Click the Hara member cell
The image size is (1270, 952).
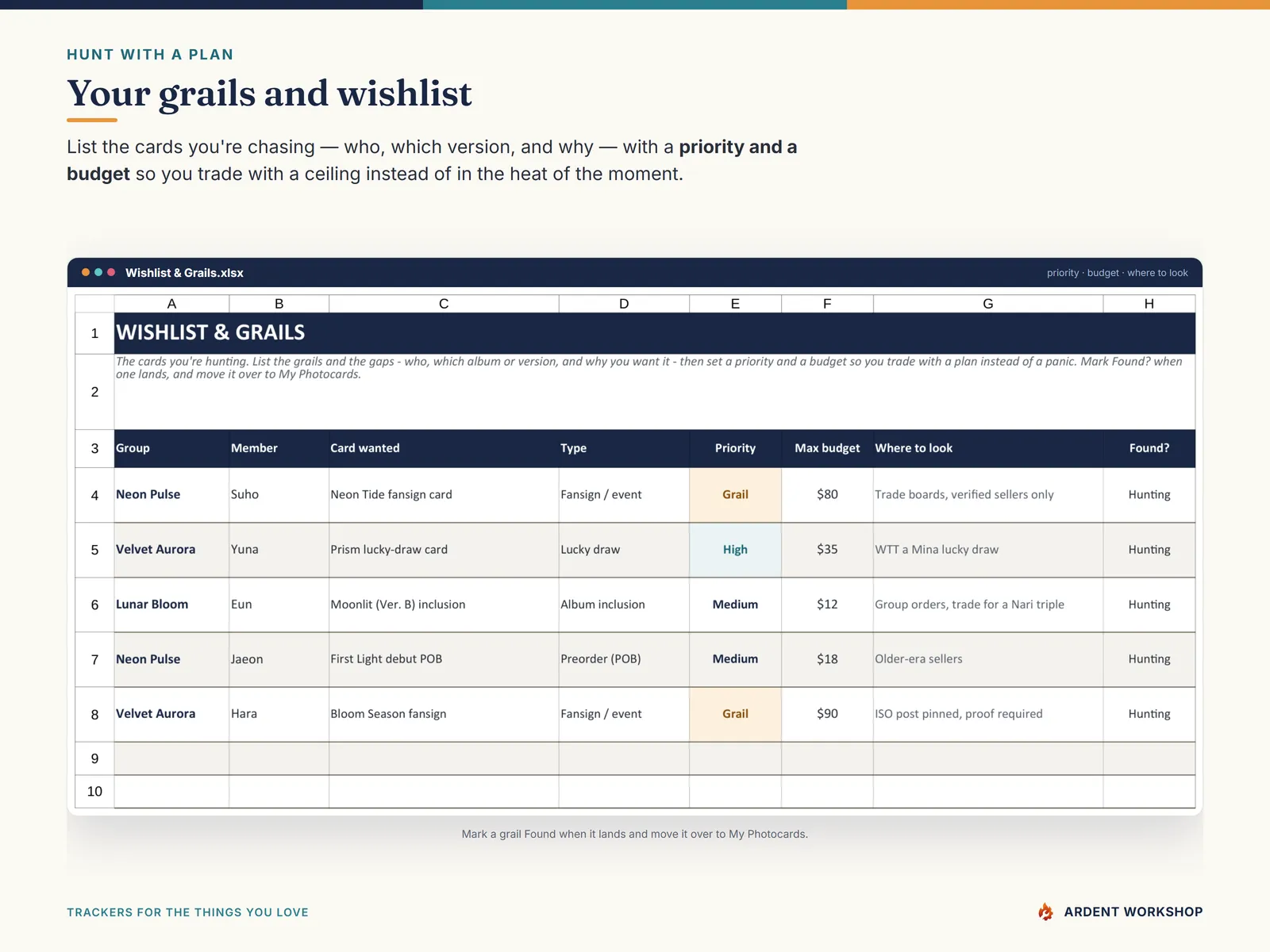click(279, 714)
